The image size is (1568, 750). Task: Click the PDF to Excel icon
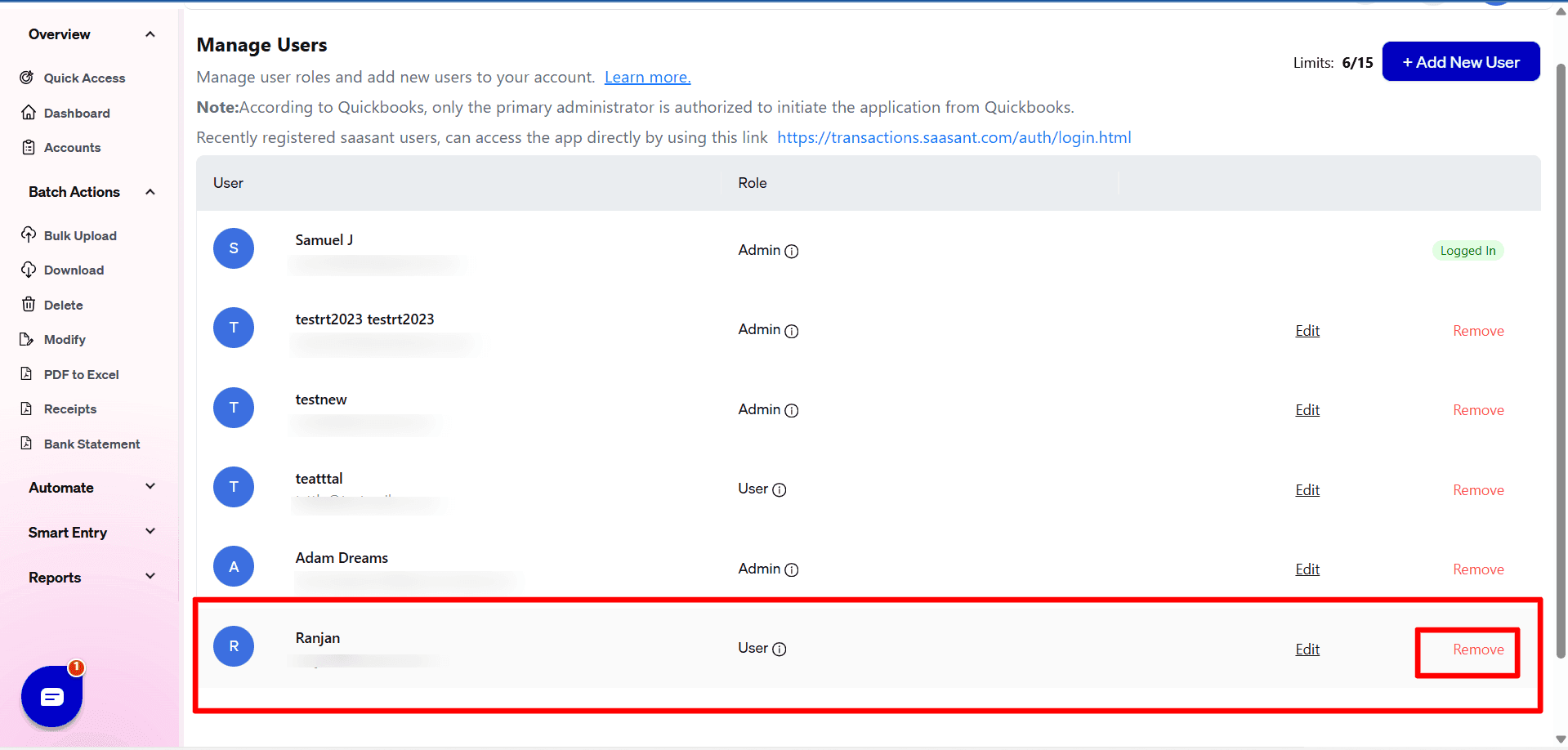[x=28, y=374]
